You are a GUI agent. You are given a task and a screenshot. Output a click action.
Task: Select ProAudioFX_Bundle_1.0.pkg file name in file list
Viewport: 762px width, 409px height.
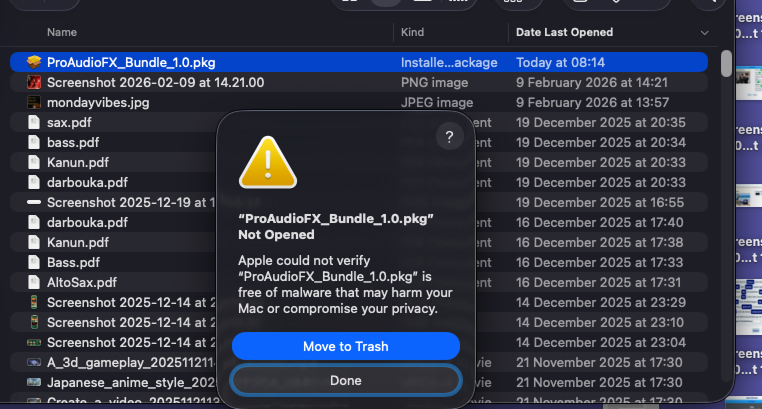pos(131,63)
